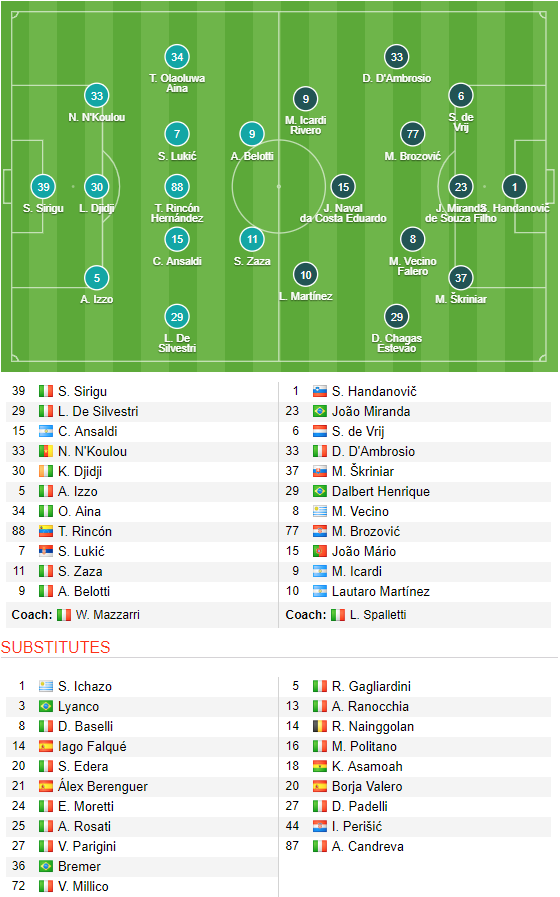Click the Slovenian flag beside S. Handanović
The image size is (560, 897).
point(320,392)
